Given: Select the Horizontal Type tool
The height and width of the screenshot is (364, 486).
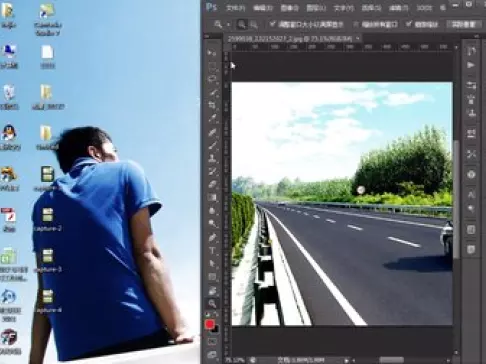Looking at the screenshot, I should [212, 251].
